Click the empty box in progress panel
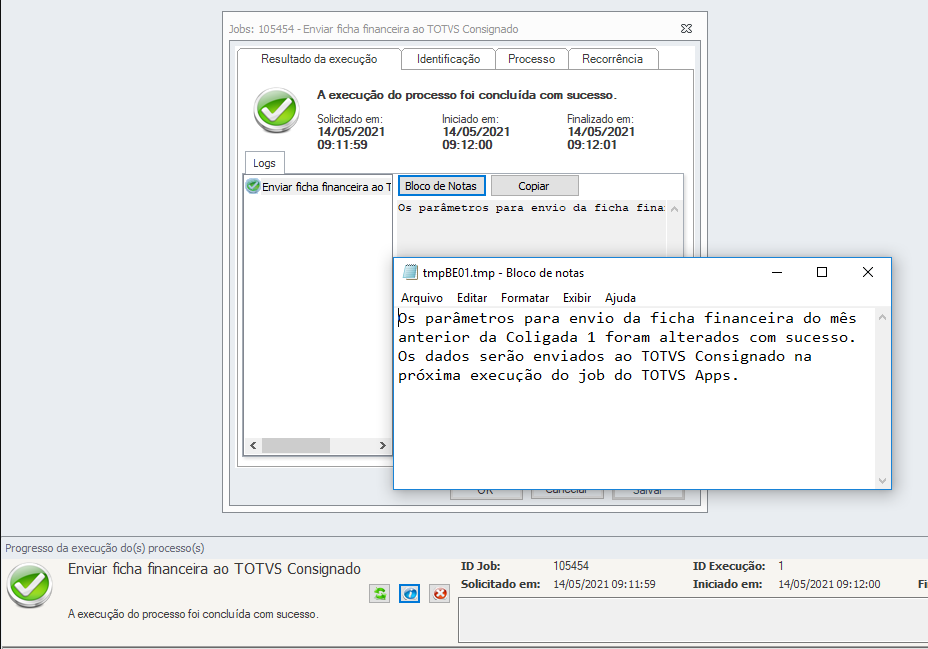Image resolution: width=928 pixels, height=649 pixels. [693, 619]
